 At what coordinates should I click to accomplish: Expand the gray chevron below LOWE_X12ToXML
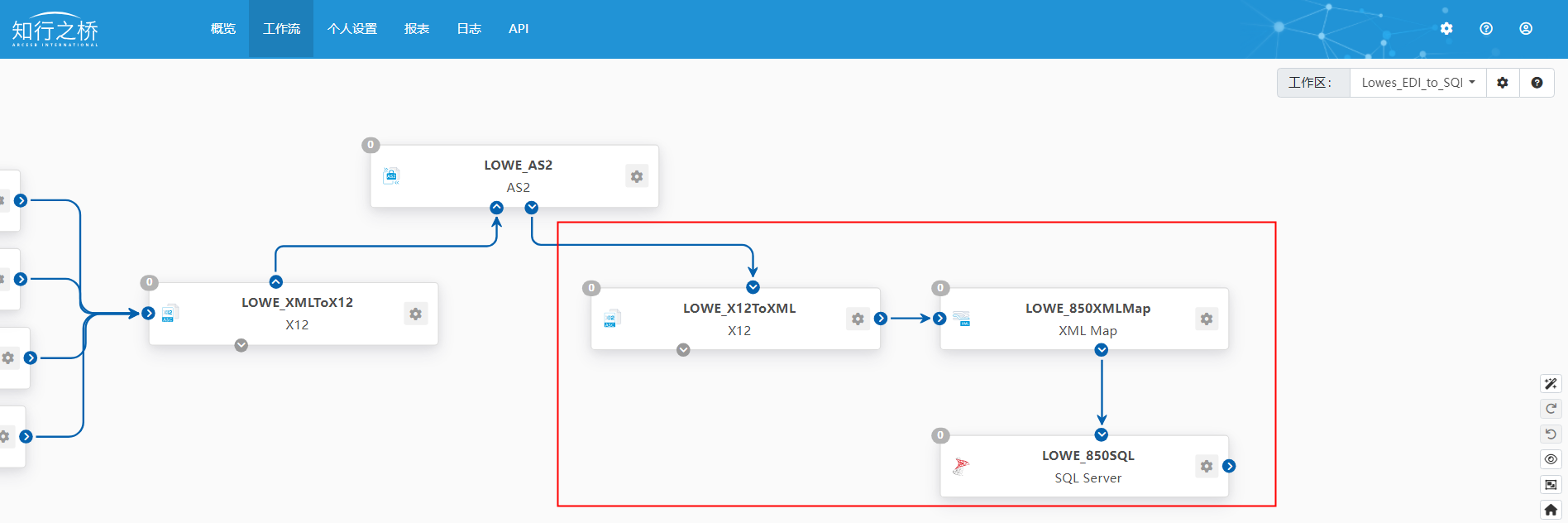click(683, 350)
